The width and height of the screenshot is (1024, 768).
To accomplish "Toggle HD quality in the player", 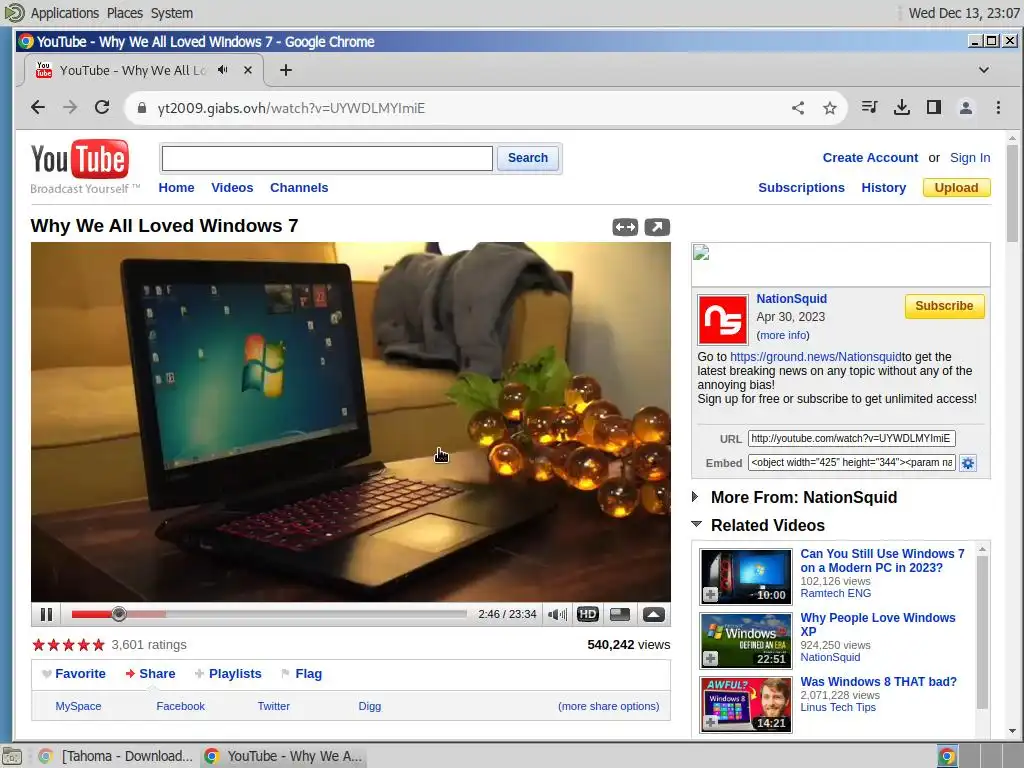I will [588, 615].
